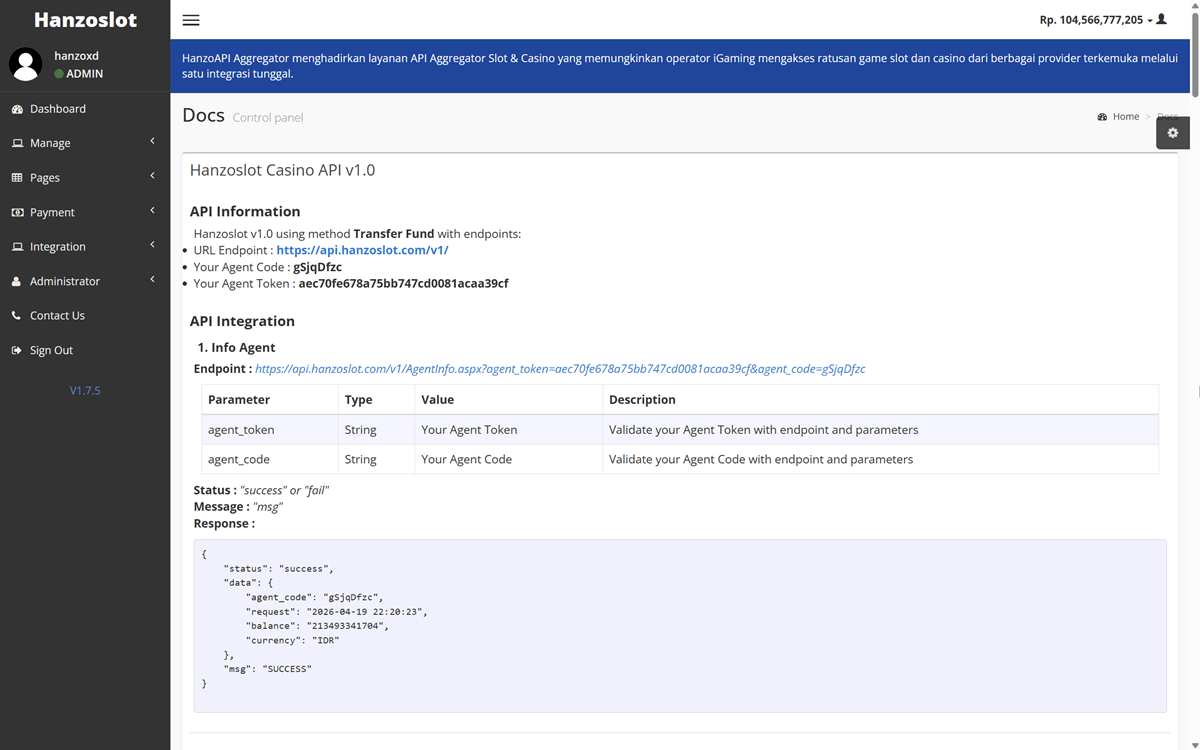Click the balance value 213493341704 in response
The image size is (1200, 750).
343,626
